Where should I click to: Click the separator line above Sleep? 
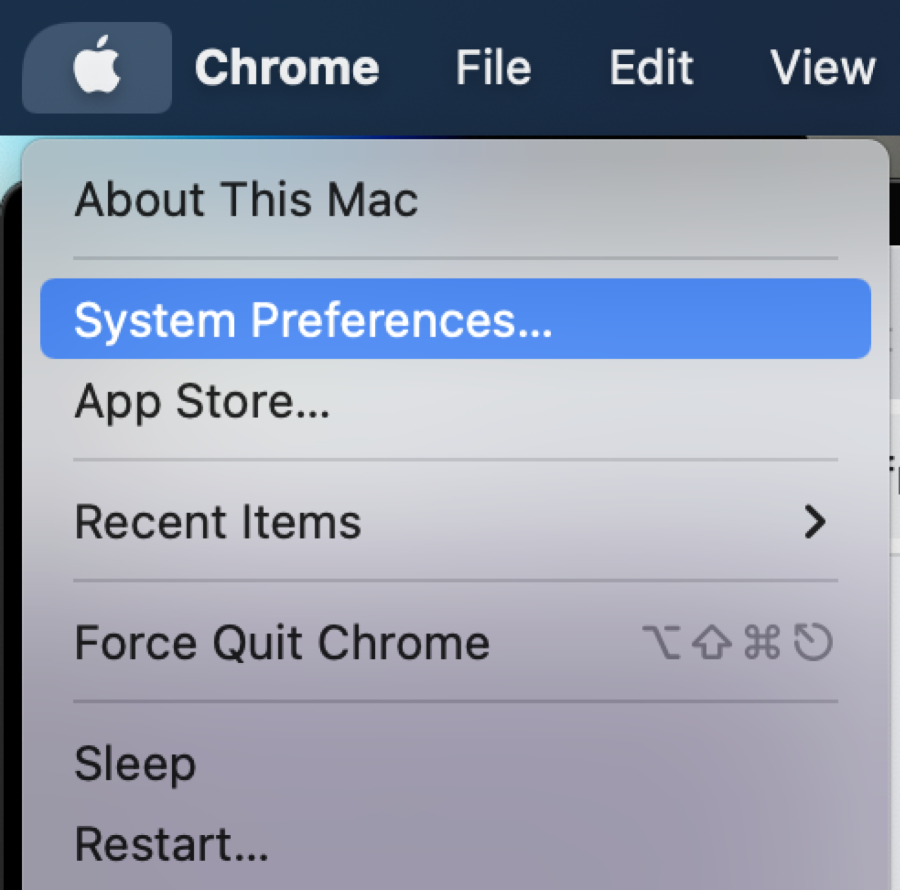pyautogui.click(x=455, y=702)
